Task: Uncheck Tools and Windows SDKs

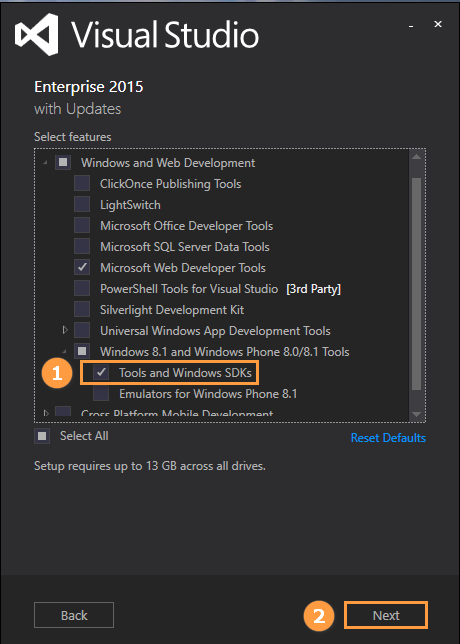Action: tap(101, 373)
